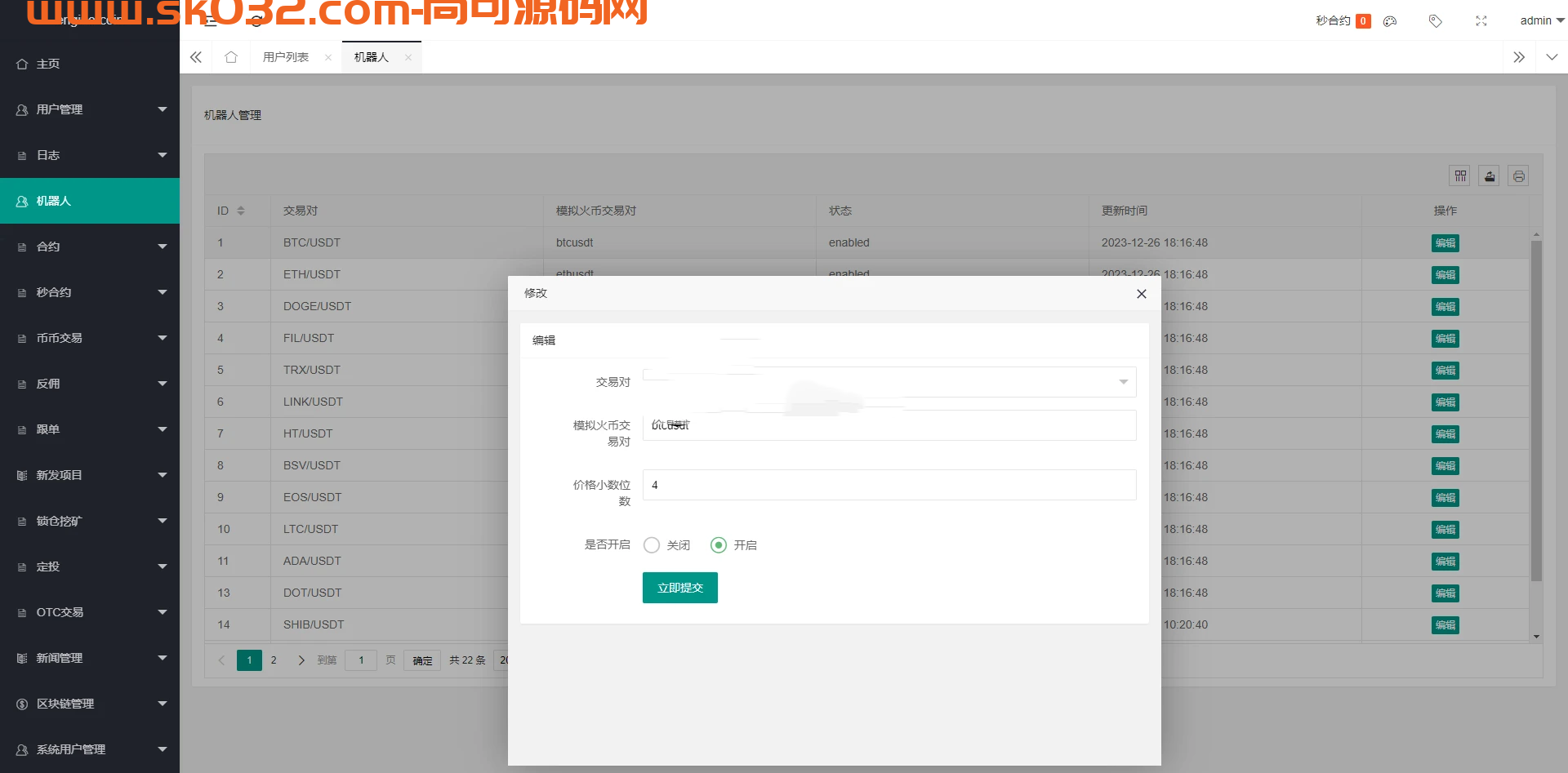Click the page number jump input
Image resolution: width=1568 pixels, height=773 pixels.
(x=361, y=660)
